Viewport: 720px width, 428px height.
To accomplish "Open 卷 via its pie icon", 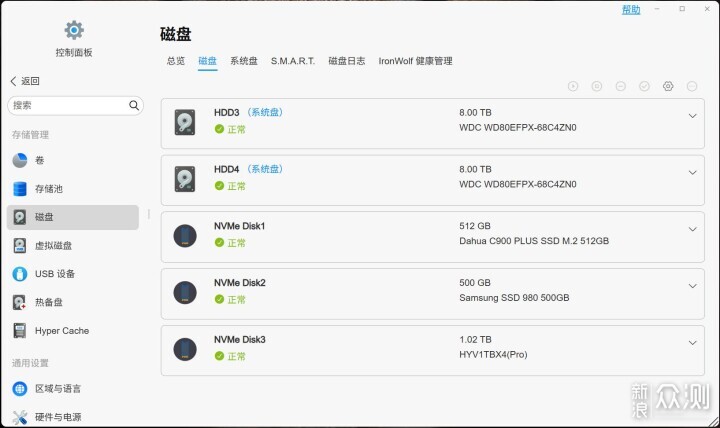I will point(20,160).
